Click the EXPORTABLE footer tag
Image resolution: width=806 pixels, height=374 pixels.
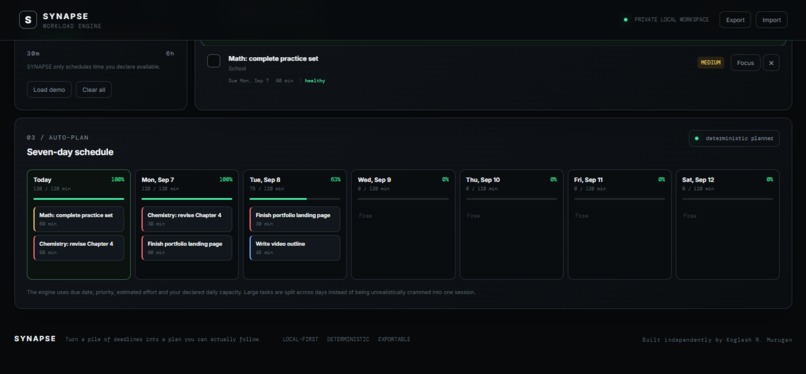394,339
